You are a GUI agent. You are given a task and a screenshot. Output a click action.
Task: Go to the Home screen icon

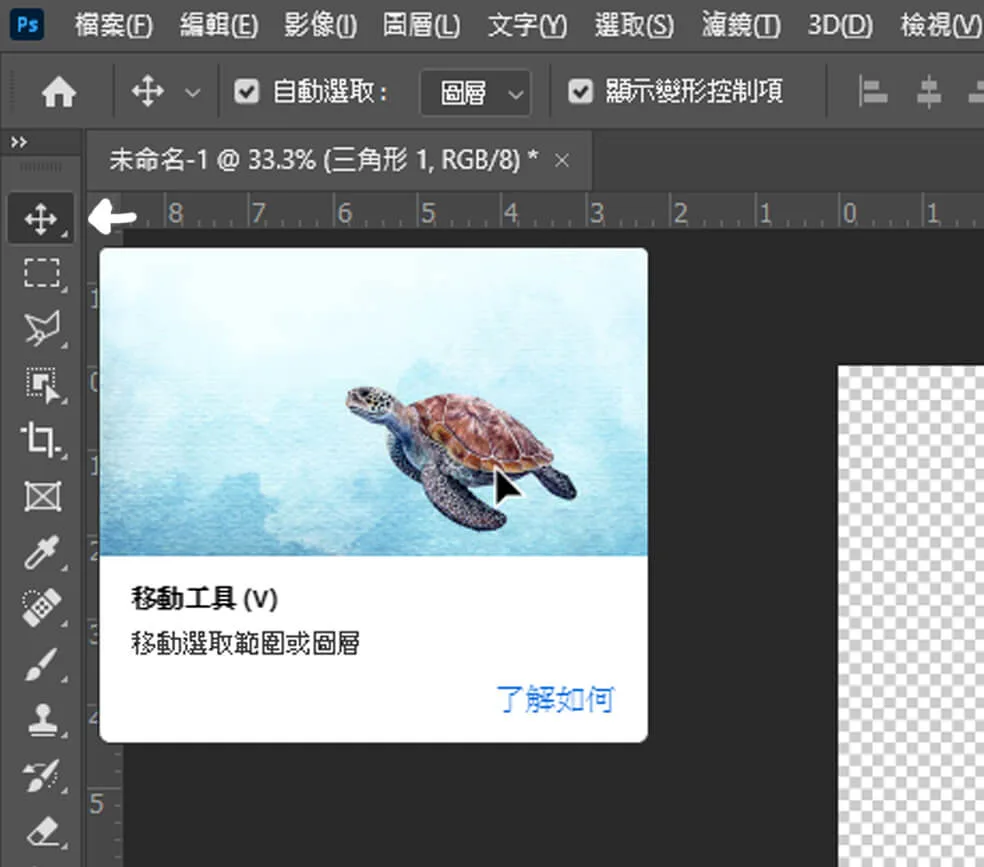(x=59, y=92)
